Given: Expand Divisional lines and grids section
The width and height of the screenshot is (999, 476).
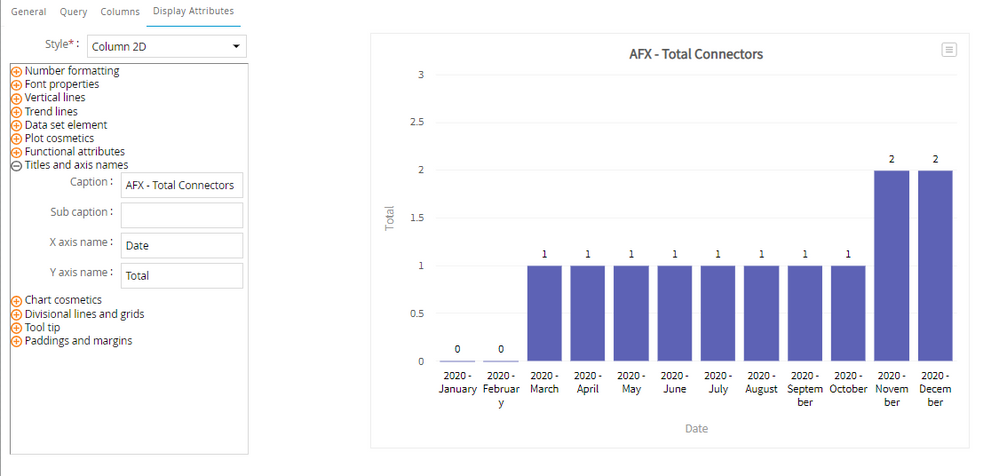Looking at the screenshot, I should tap(16, 315).
